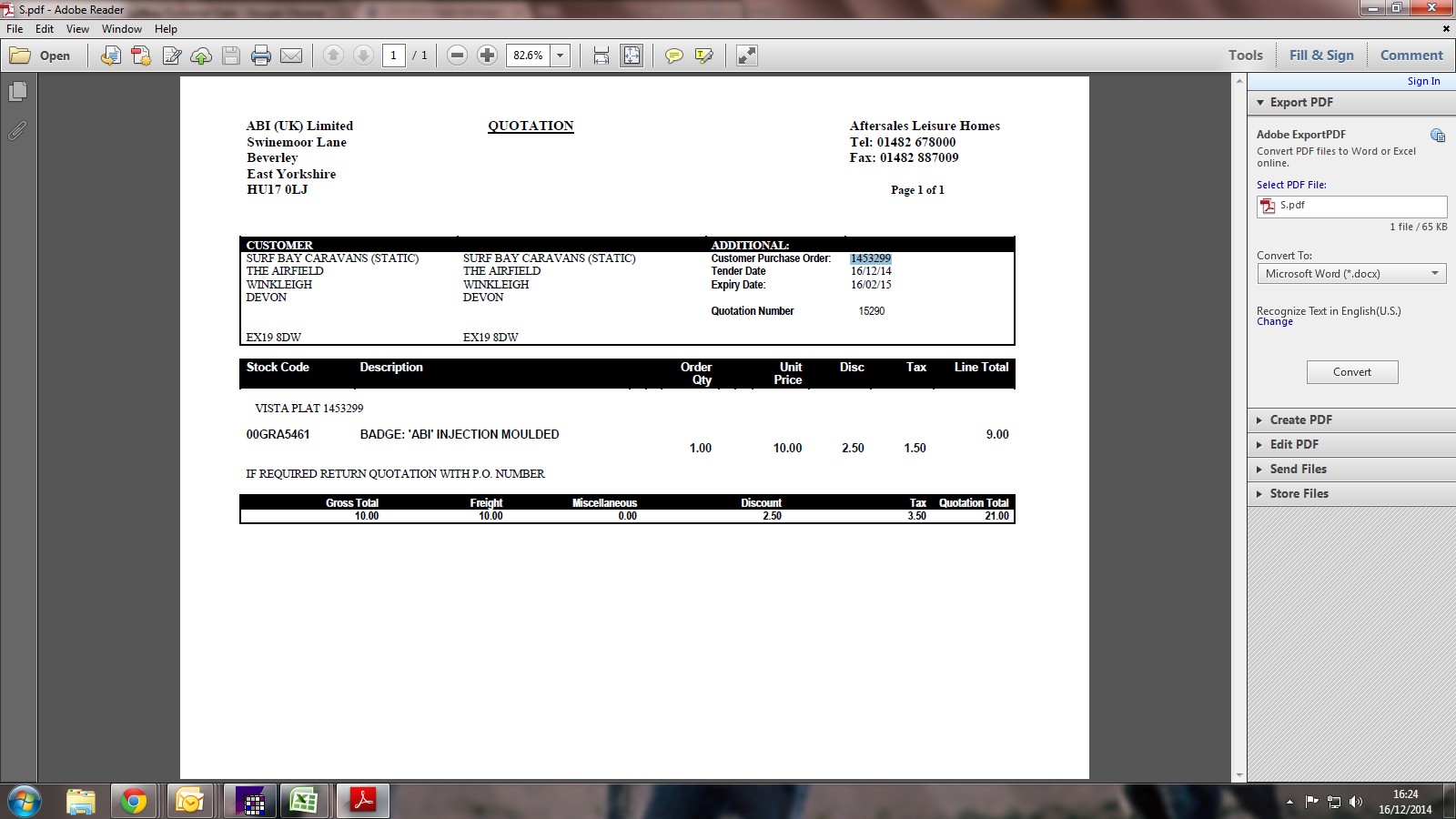The height and width of the screenshot is (819, 1456).
Task: Open Google Chrome from the taskbar
Action: tap(134, 802)
